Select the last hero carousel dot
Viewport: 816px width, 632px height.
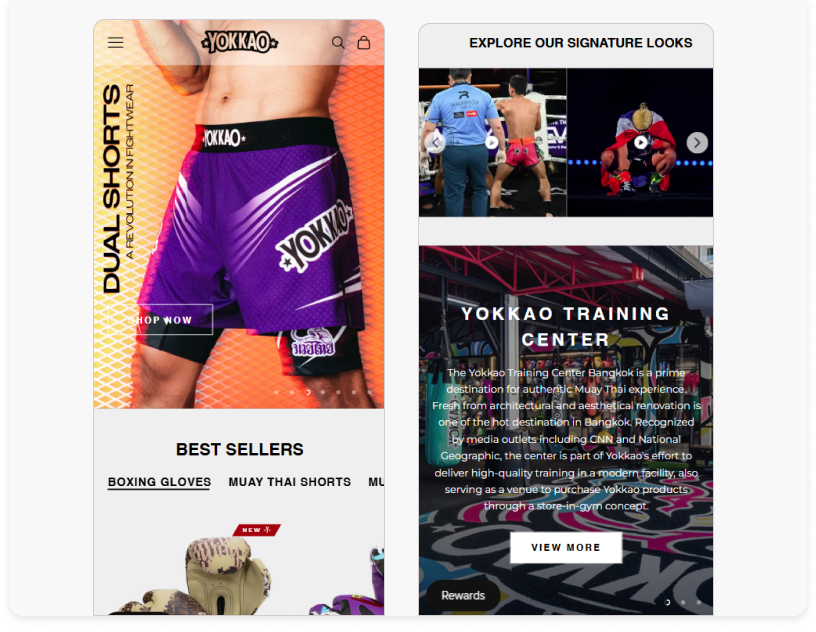point(369,392)
